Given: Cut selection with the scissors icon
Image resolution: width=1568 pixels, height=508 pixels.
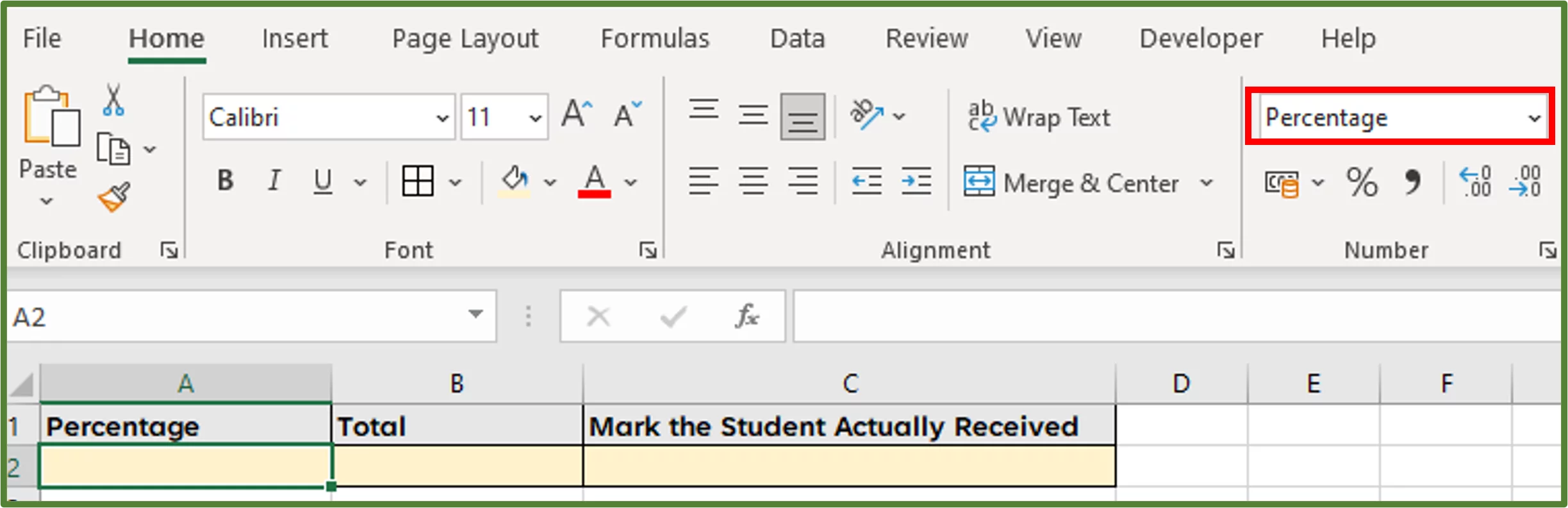Looking at the screenshot, I should [x=113, y=100].
